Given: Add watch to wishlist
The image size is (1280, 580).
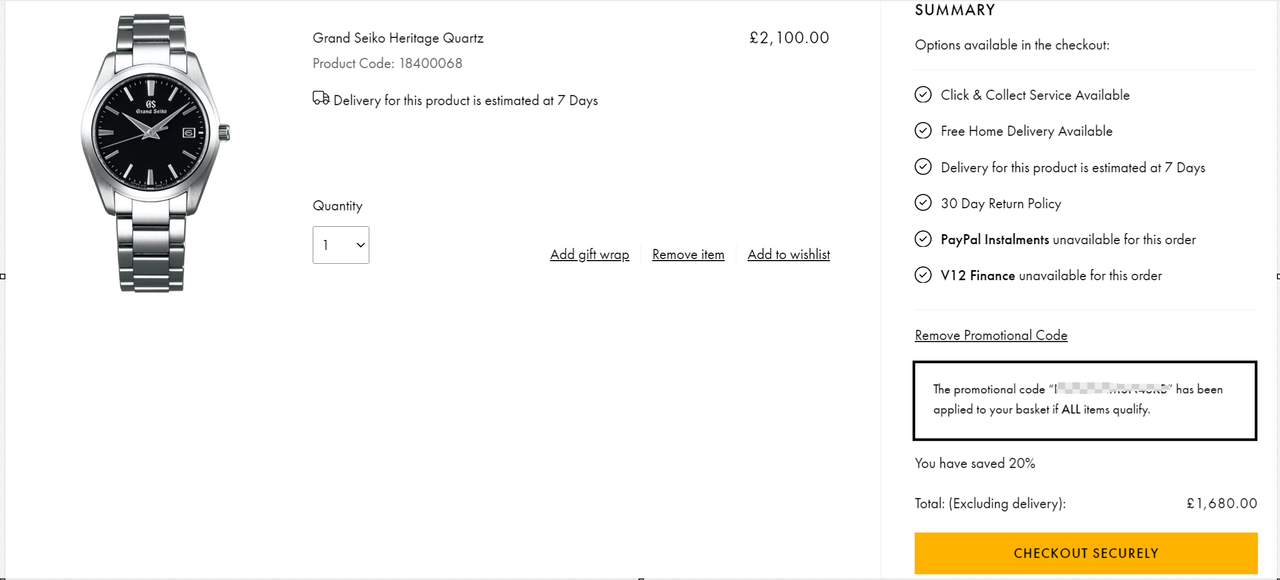Looking at the screenshot, I should (789, 254).
